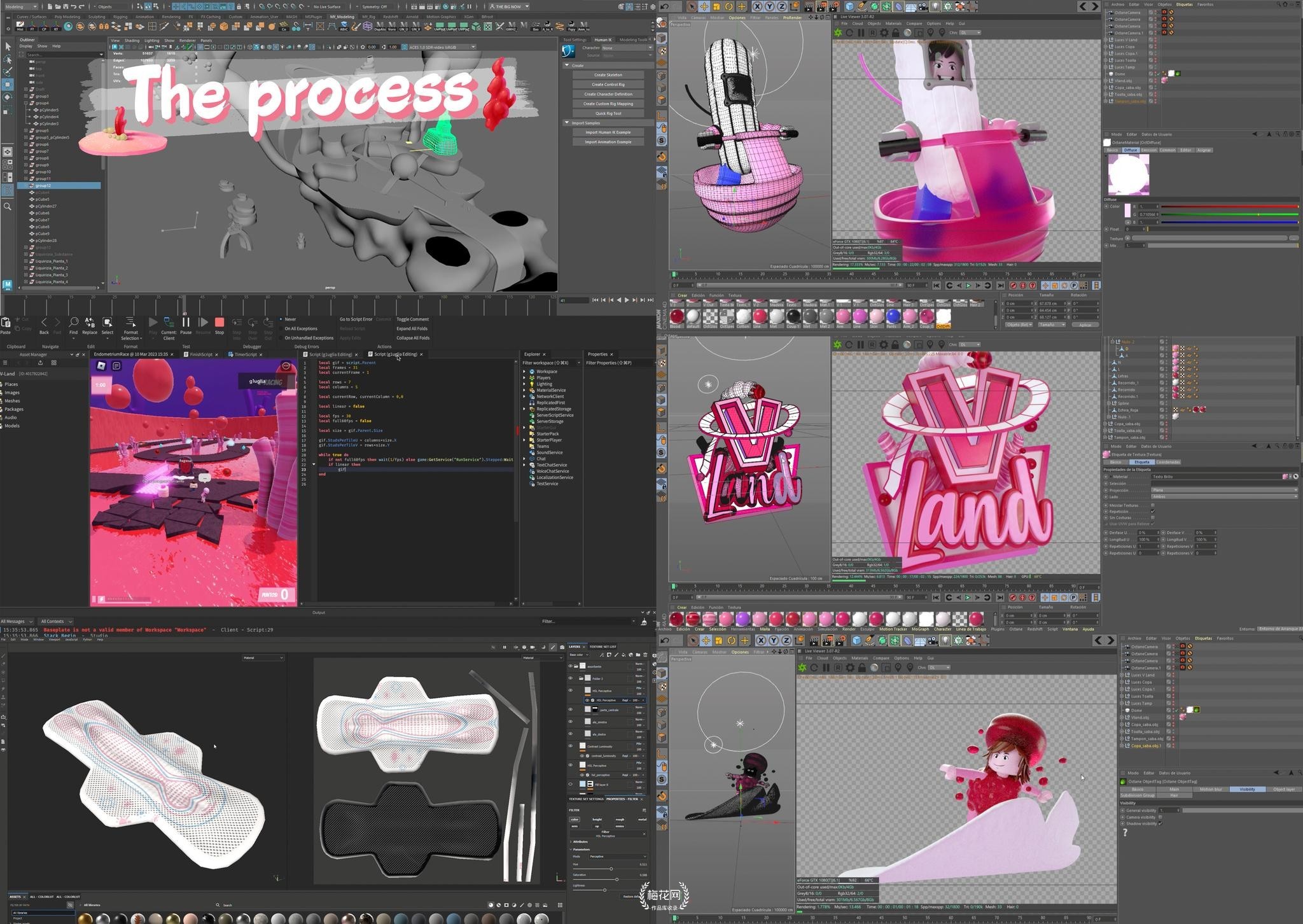Open the gear settings in top Cinema 4D Live Viewer
Image resolution: width=1303 pixels, height=924 pixels.
pos(884,32)
